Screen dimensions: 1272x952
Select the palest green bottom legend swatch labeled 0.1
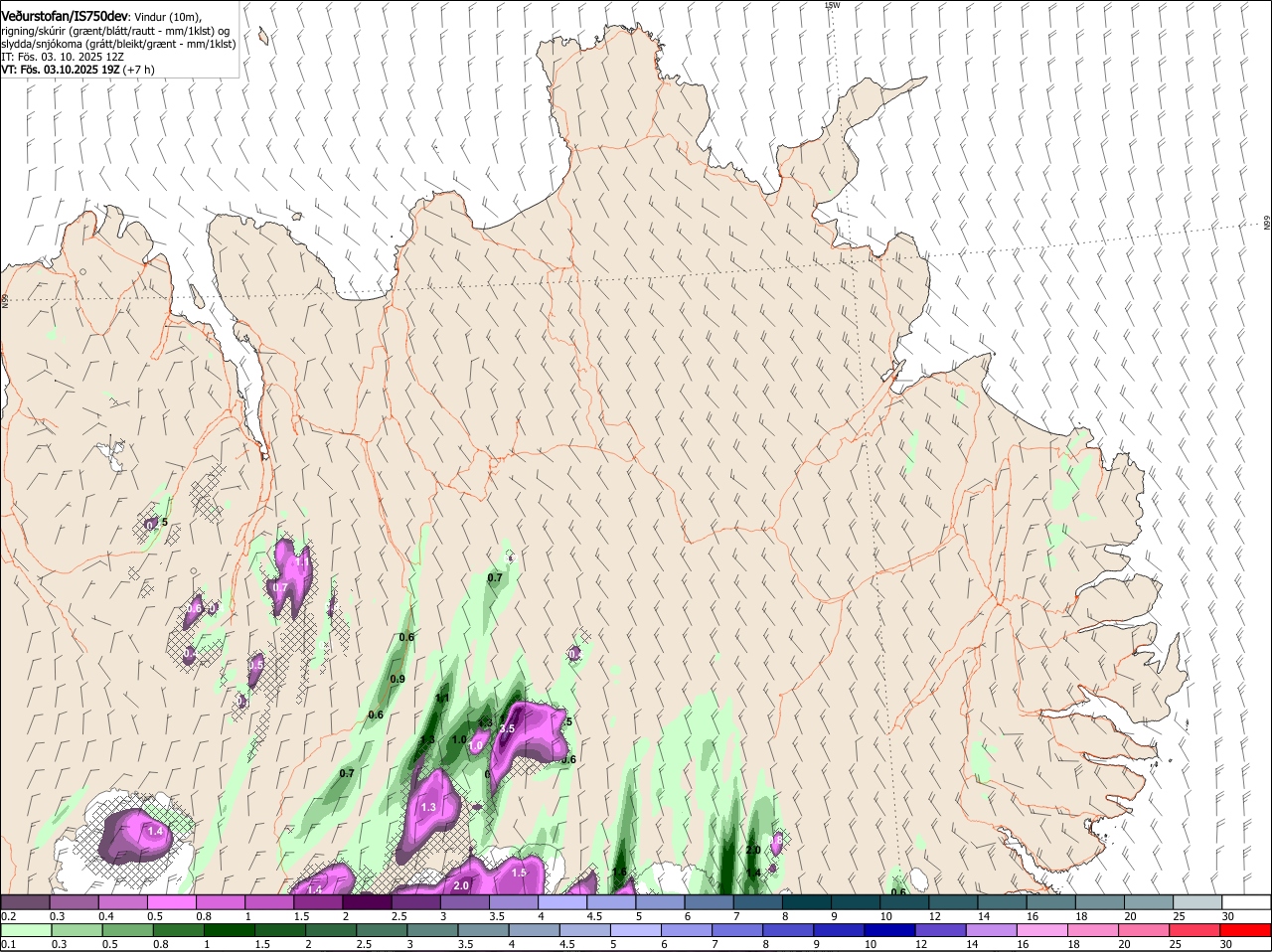26,930
